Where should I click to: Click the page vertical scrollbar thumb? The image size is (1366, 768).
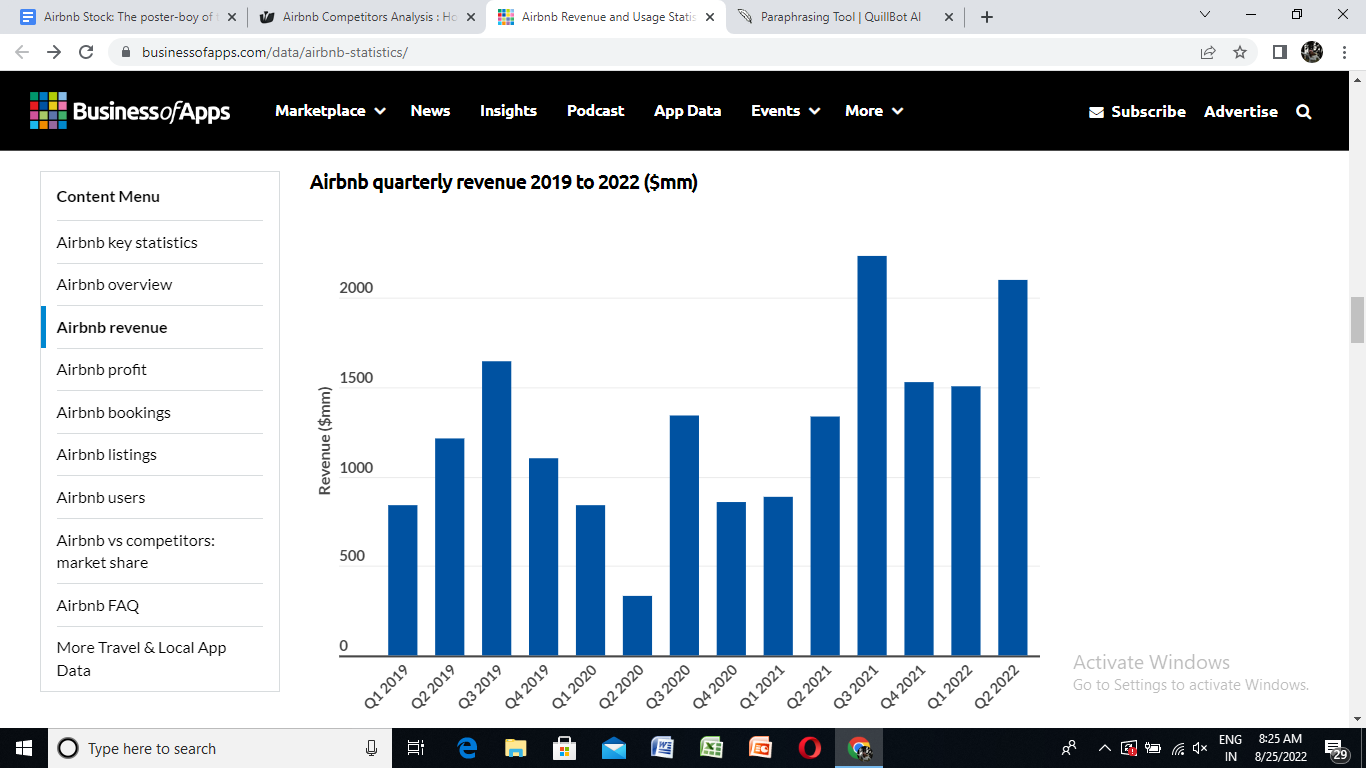[x=1357, y=320]
